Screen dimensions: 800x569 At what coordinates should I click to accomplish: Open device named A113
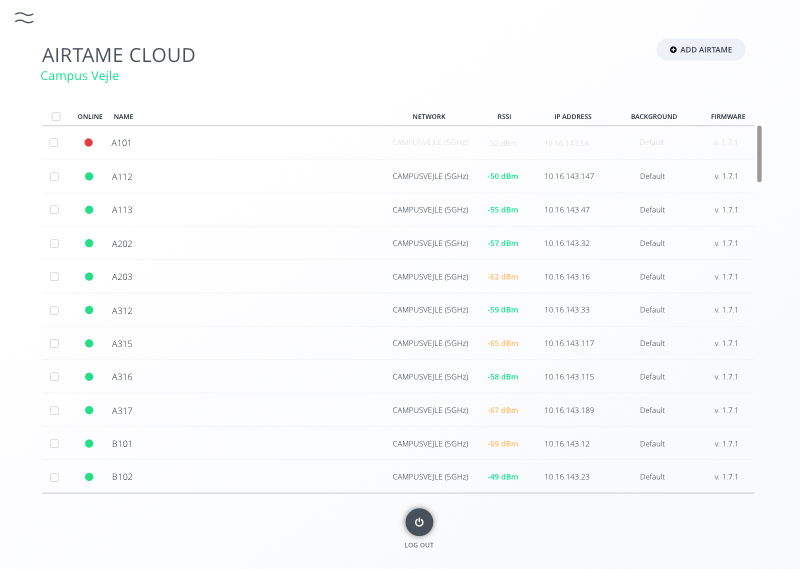[x=122, y=210]
